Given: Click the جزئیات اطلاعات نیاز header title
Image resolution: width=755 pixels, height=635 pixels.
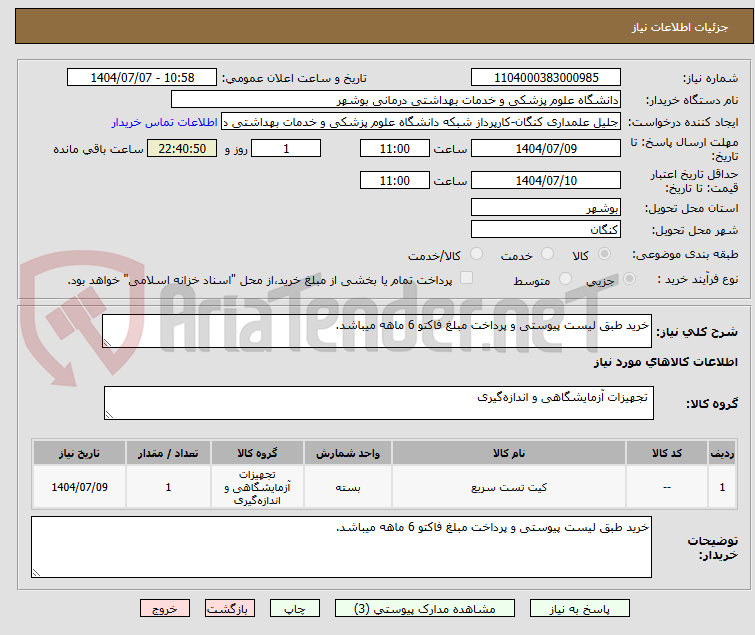Looking at the screenshot, I should point(679,27).
